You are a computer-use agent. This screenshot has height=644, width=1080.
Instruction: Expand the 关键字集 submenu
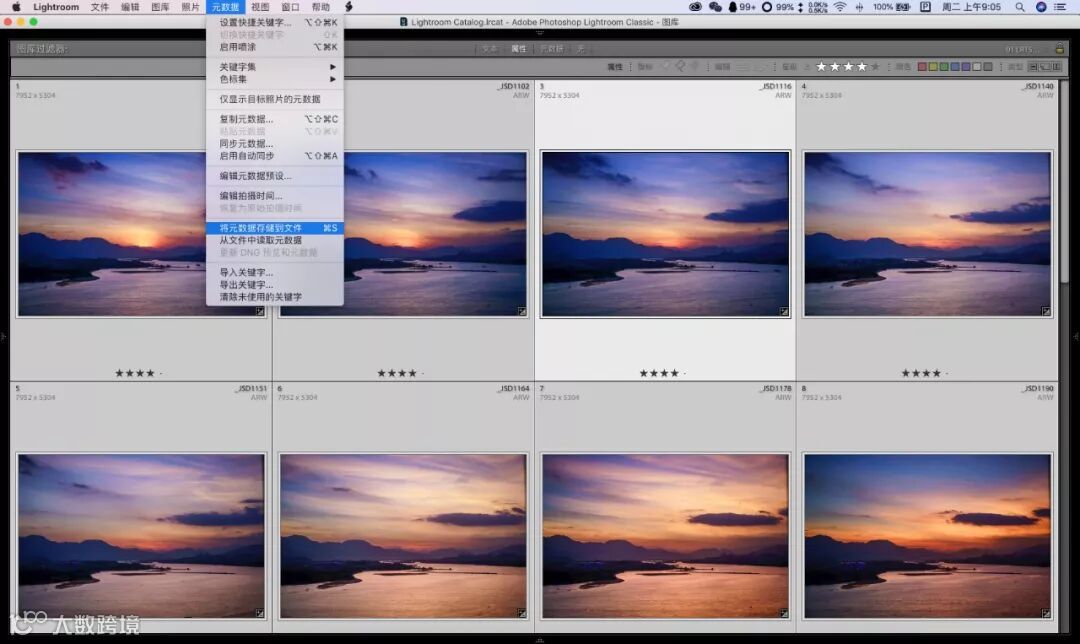pyautogui.click(x=238, y=67)
